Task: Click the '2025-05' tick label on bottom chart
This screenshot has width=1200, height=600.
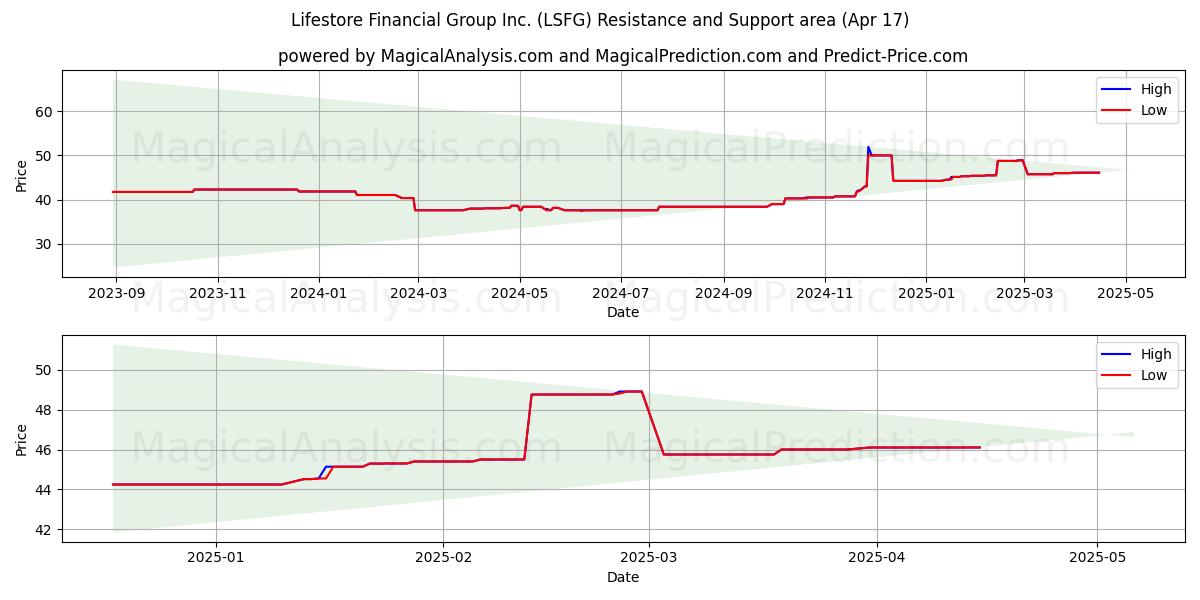Action: coord(1097,560)
